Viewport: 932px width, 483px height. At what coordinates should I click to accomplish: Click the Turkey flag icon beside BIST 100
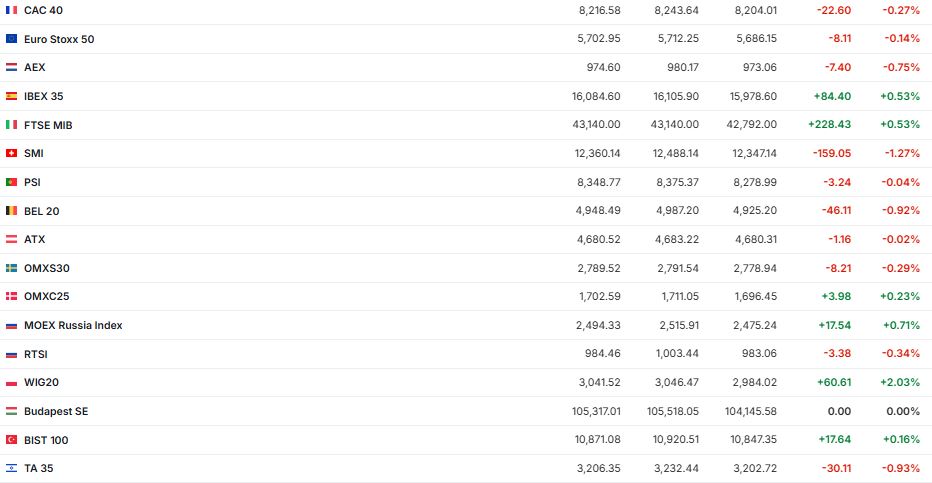(x=11, y=440)
